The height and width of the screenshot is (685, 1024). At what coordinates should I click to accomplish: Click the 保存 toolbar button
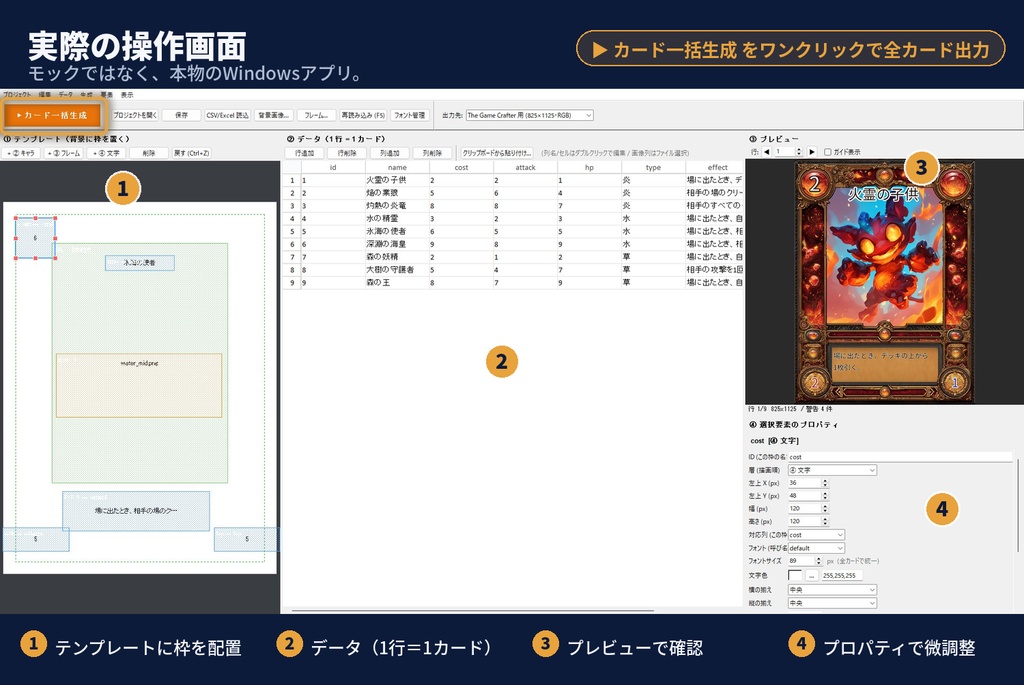[x=181, y=115]
